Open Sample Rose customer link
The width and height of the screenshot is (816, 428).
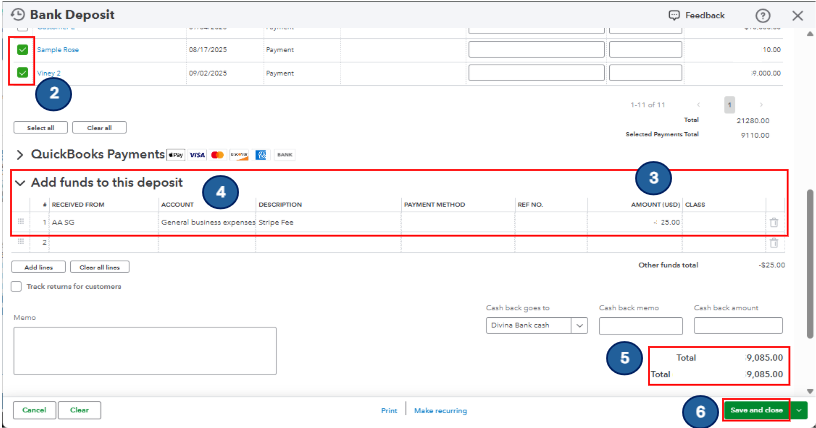point(58,49)
